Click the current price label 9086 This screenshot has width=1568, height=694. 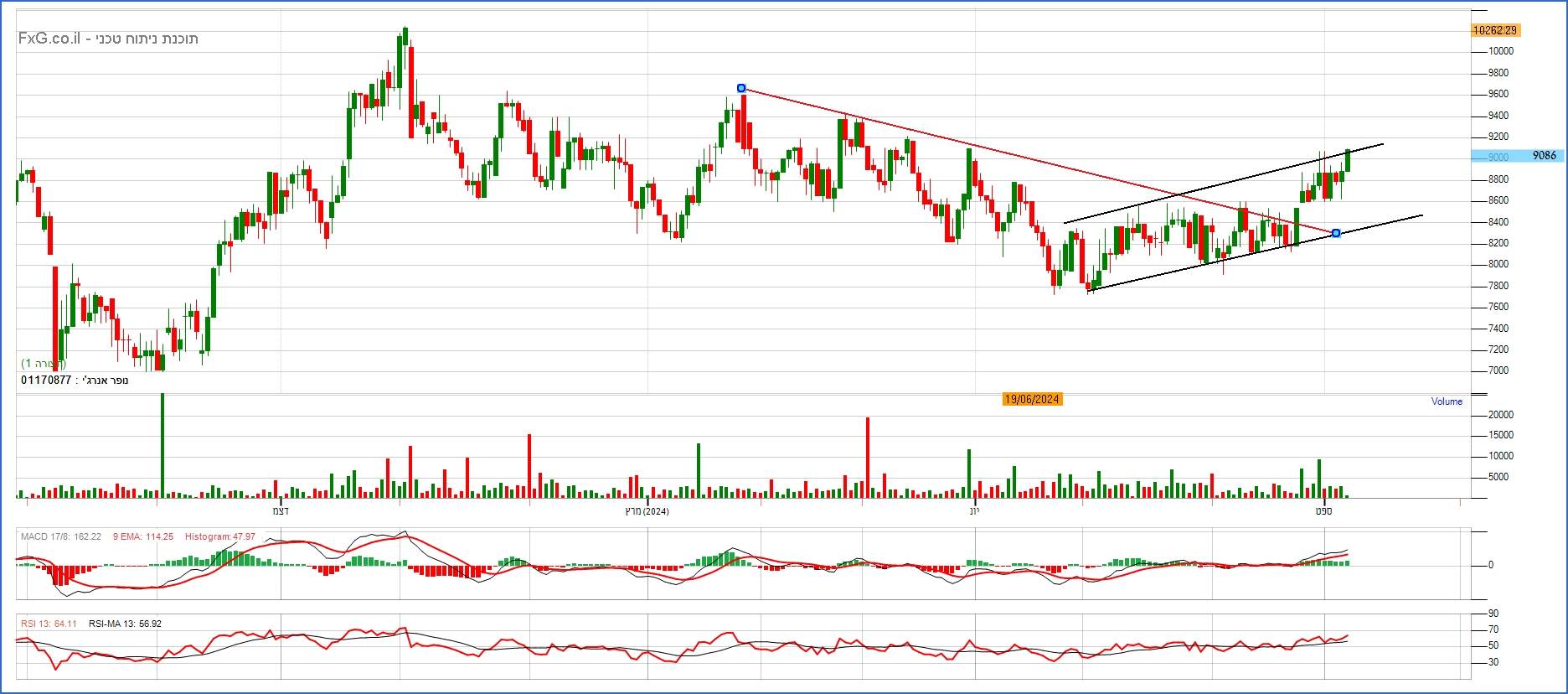[1544, 156]
